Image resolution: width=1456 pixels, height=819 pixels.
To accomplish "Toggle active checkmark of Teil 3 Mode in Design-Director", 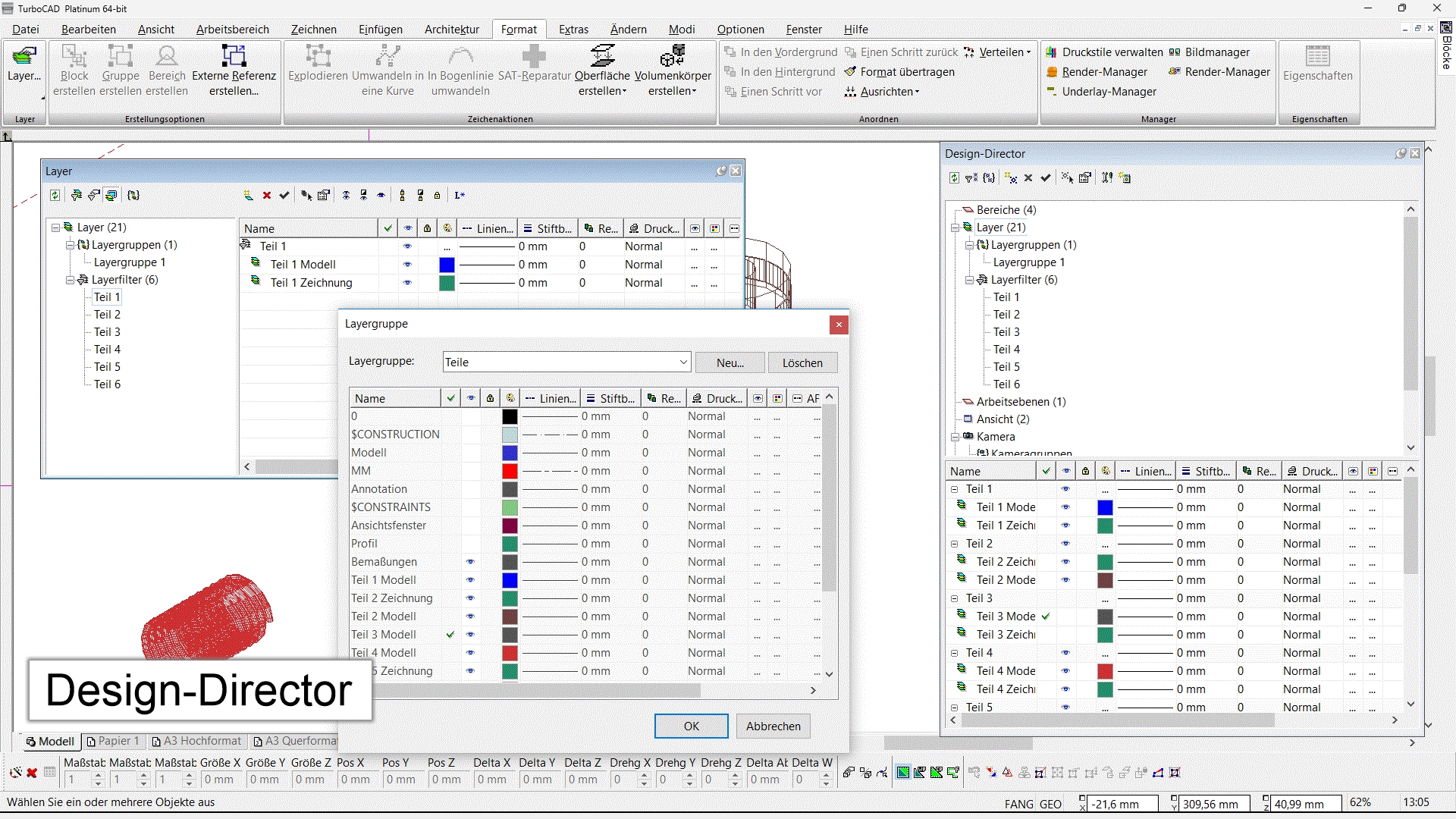I will [1046, 617].
